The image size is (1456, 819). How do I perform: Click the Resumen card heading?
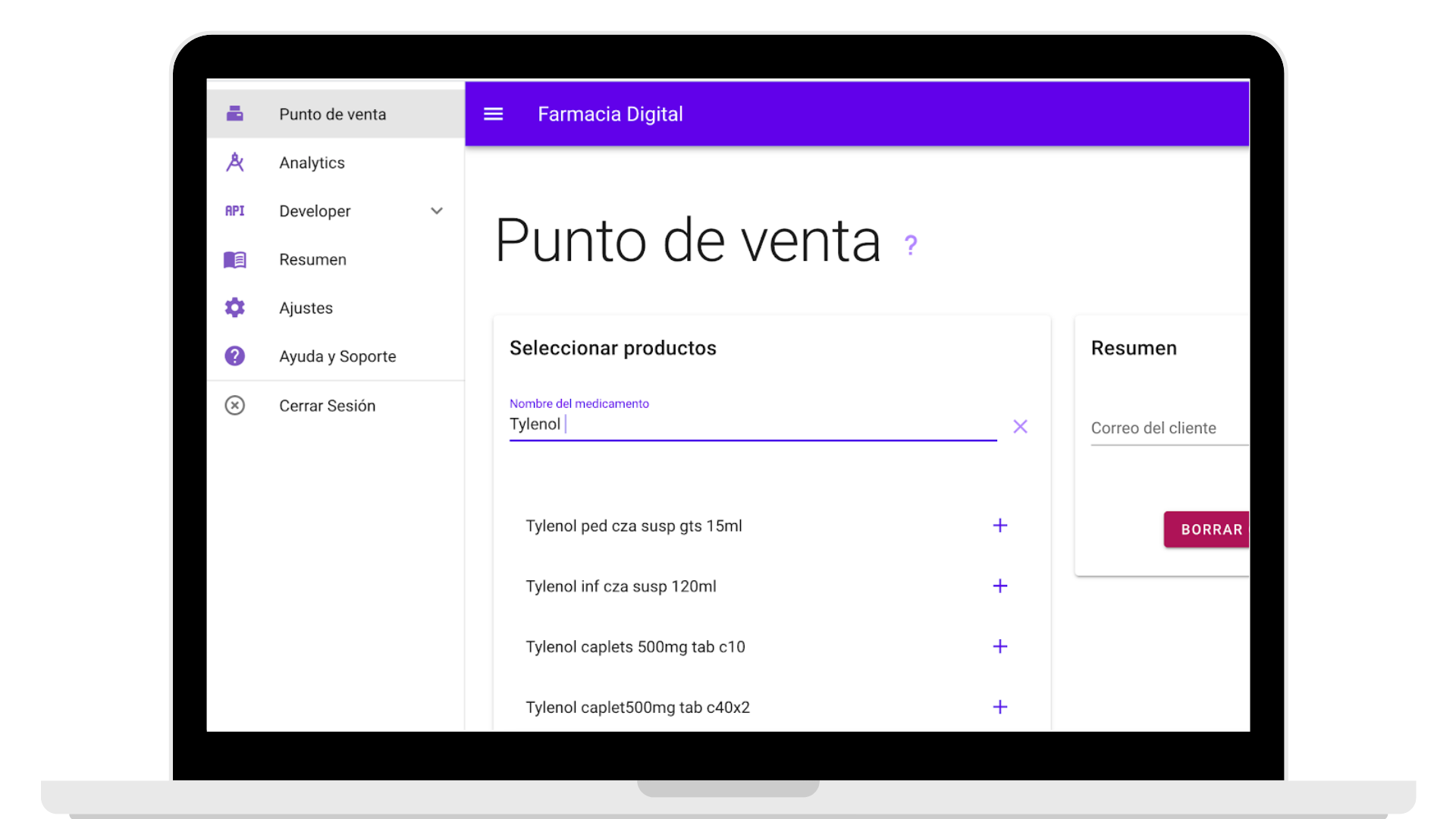[x=1134, y=348]
